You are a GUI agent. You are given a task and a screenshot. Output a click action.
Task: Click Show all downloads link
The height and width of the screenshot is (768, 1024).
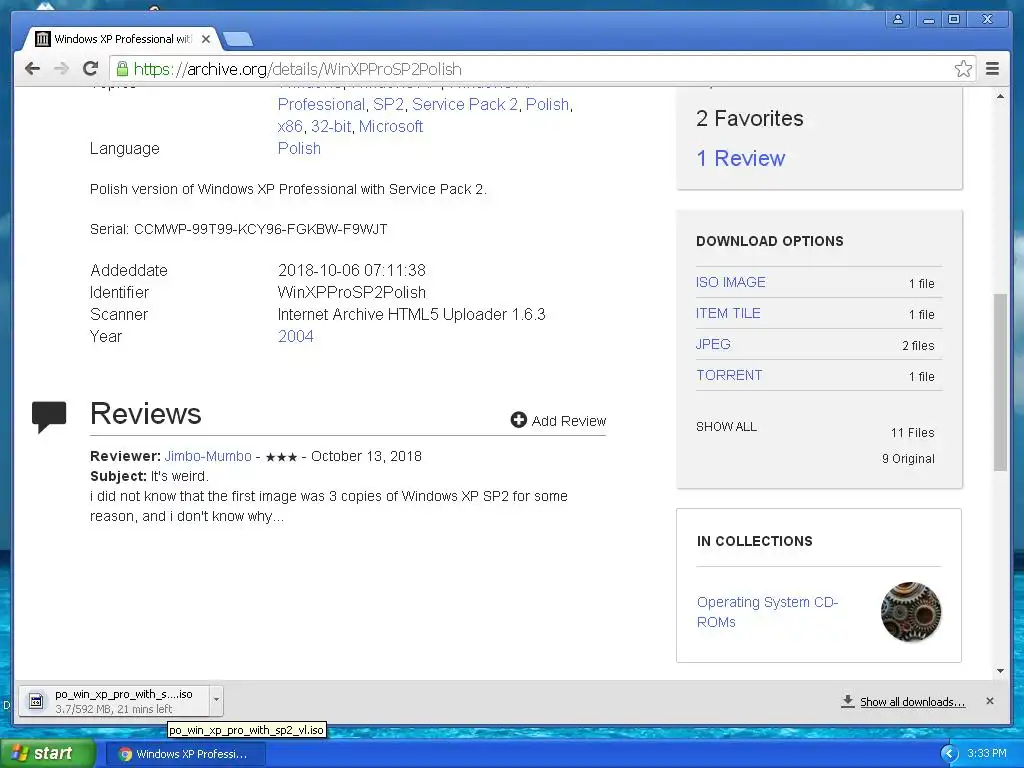pos(912,701)
